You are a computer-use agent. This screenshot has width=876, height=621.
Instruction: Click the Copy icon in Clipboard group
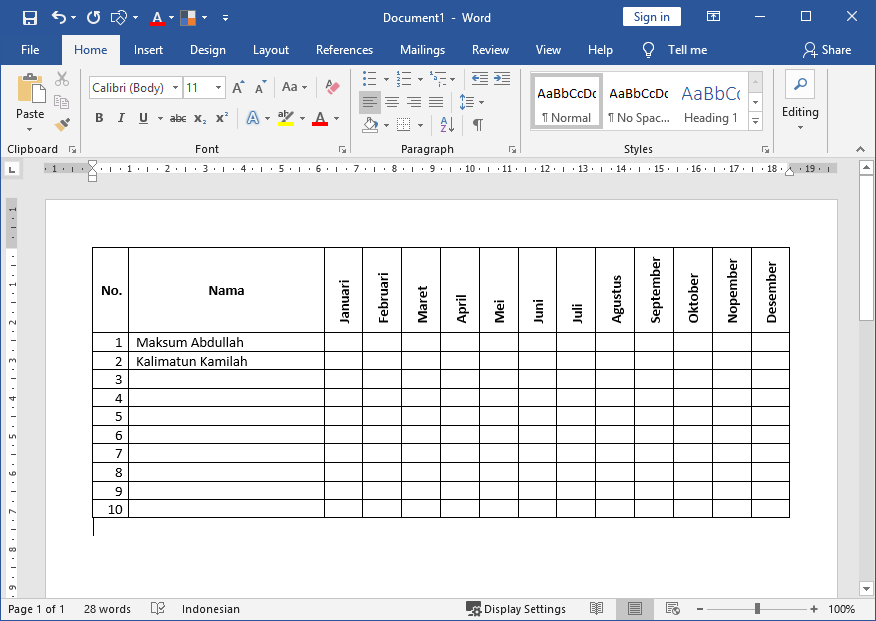(61, 102)
